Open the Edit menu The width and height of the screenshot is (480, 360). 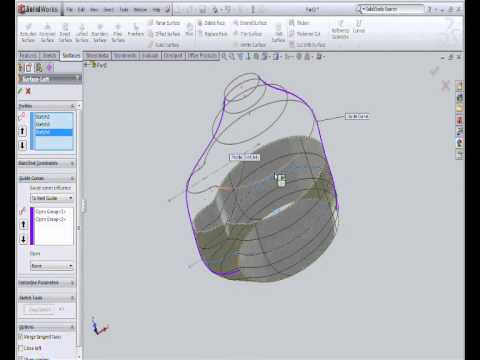[x=81, y=10]
